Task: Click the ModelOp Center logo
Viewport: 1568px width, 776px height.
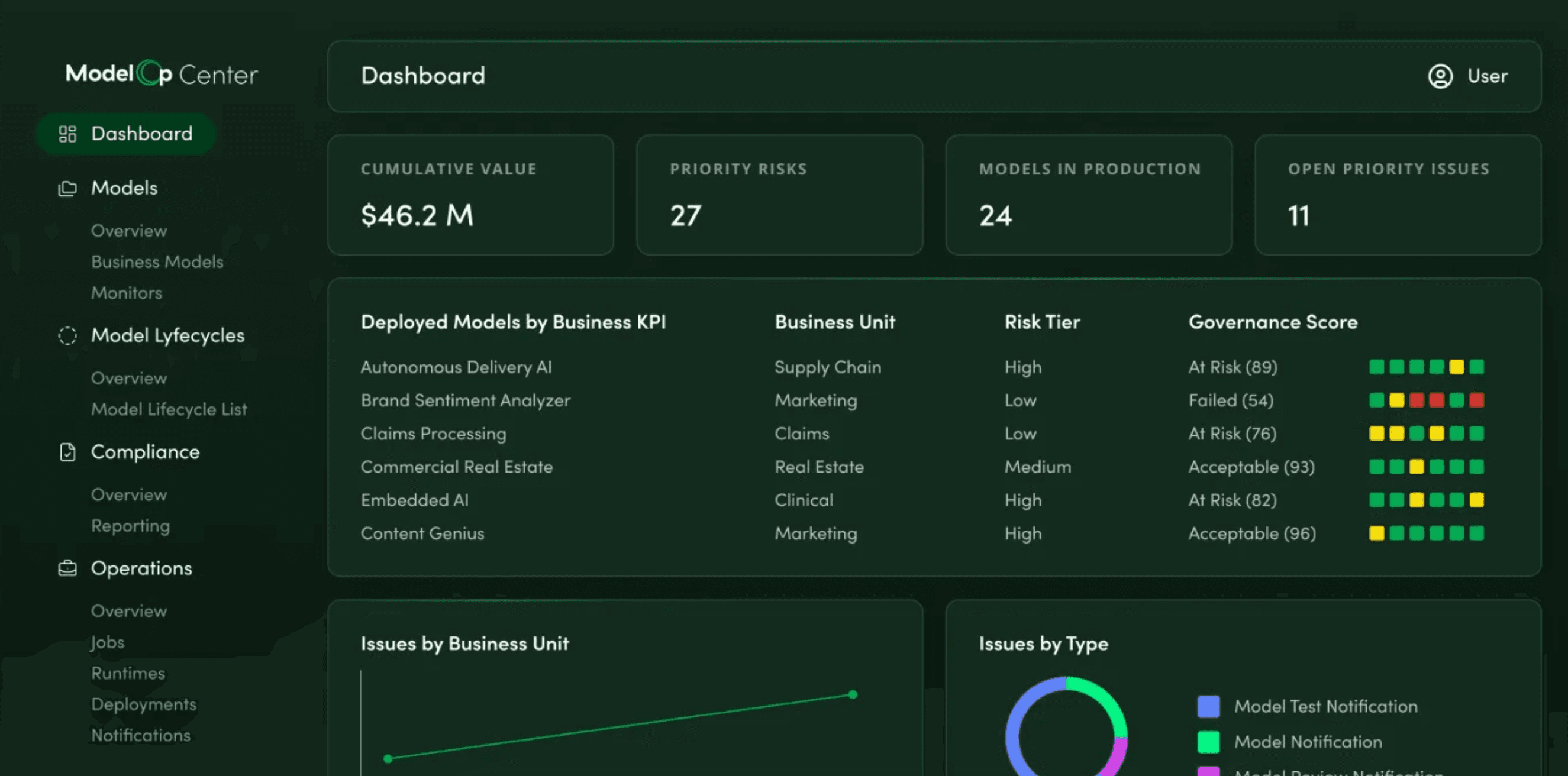Action: 162,75
